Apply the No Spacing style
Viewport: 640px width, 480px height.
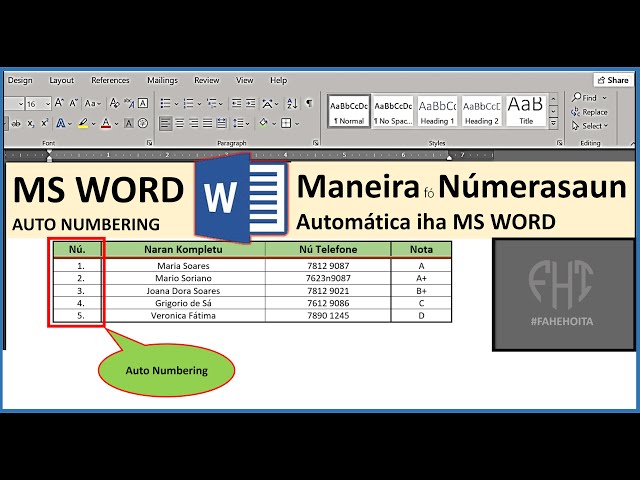coord(393,111)
